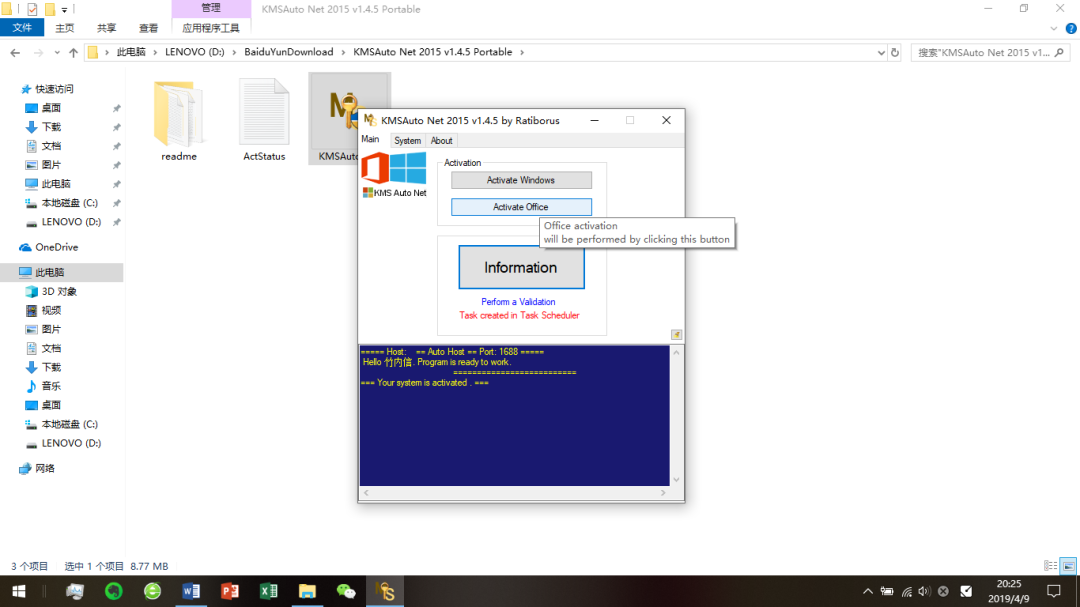Open 音乐 folder in the sidebar
Screen dimensions: 1080x607
pos(51,387)
